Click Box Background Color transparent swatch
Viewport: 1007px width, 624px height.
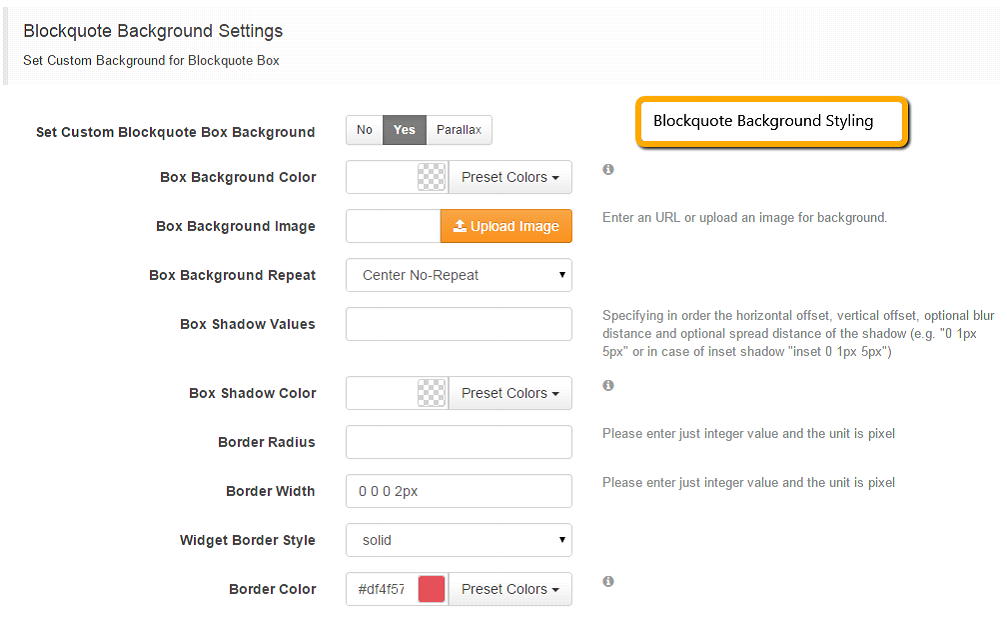(432, 177)
